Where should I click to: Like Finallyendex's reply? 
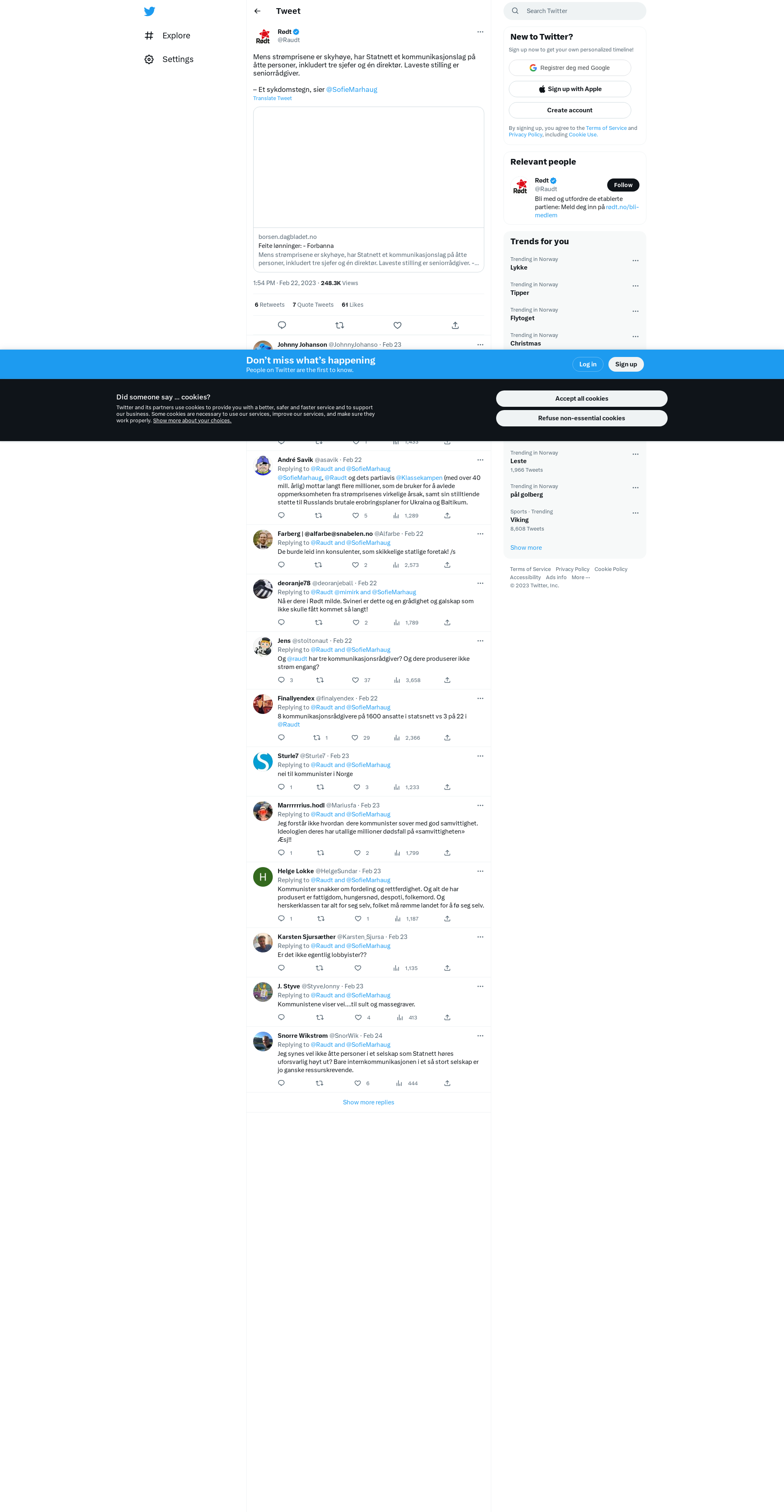click(354, 737)
